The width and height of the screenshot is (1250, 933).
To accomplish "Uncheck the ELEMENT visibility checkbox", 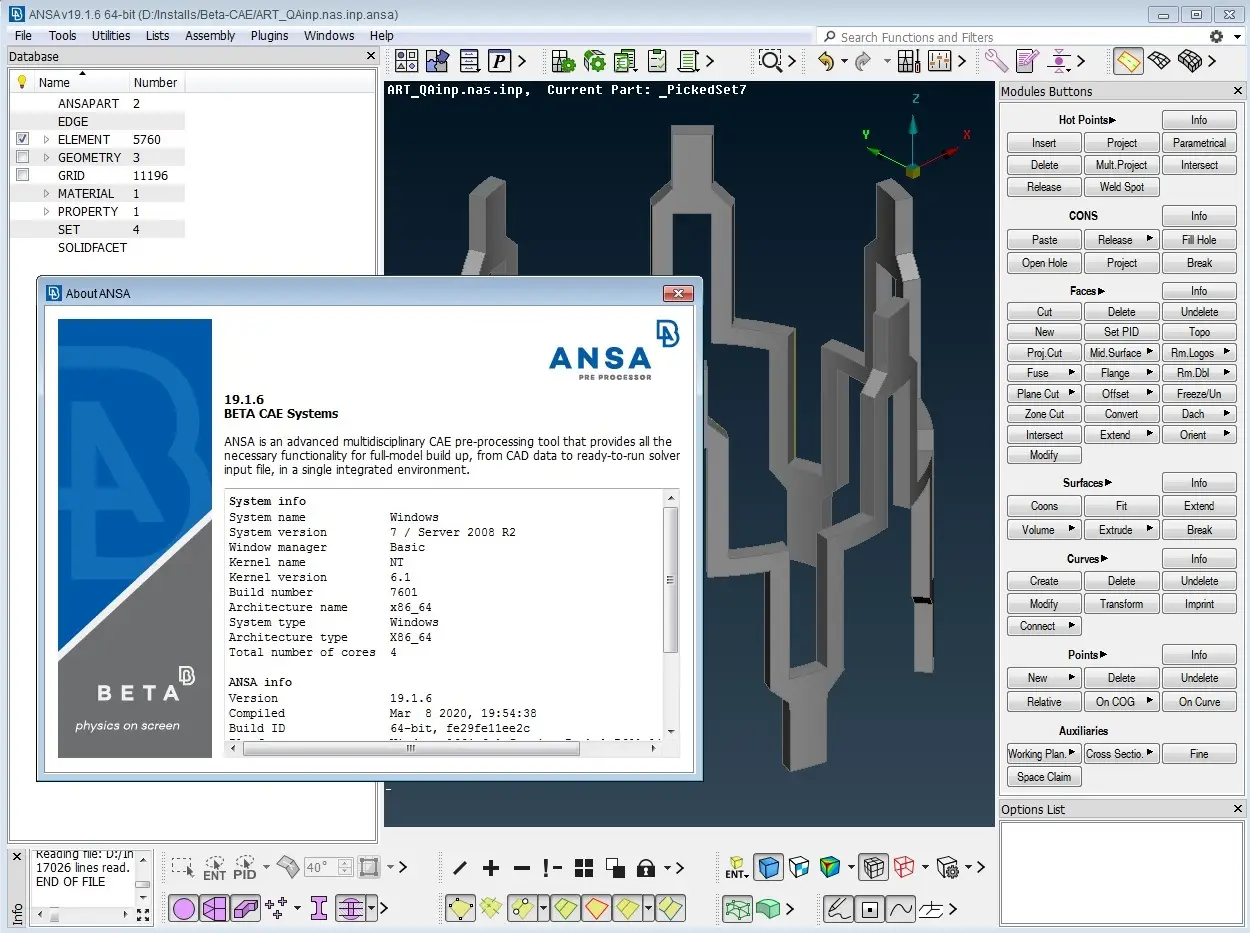I will [x=22, y=139].
